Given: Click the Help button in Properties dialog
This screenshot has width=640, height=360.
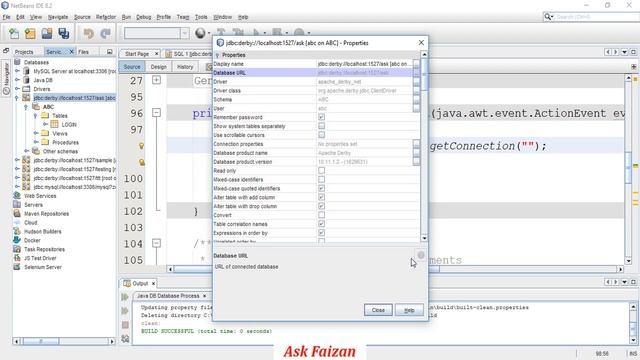Looking at the screenshot, I should point(409,310).
